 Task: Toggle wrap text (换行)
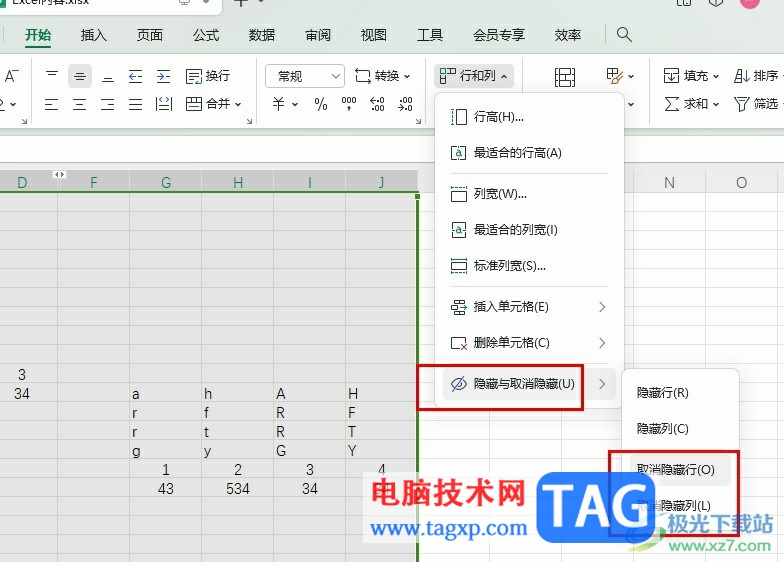click(208, 76)
